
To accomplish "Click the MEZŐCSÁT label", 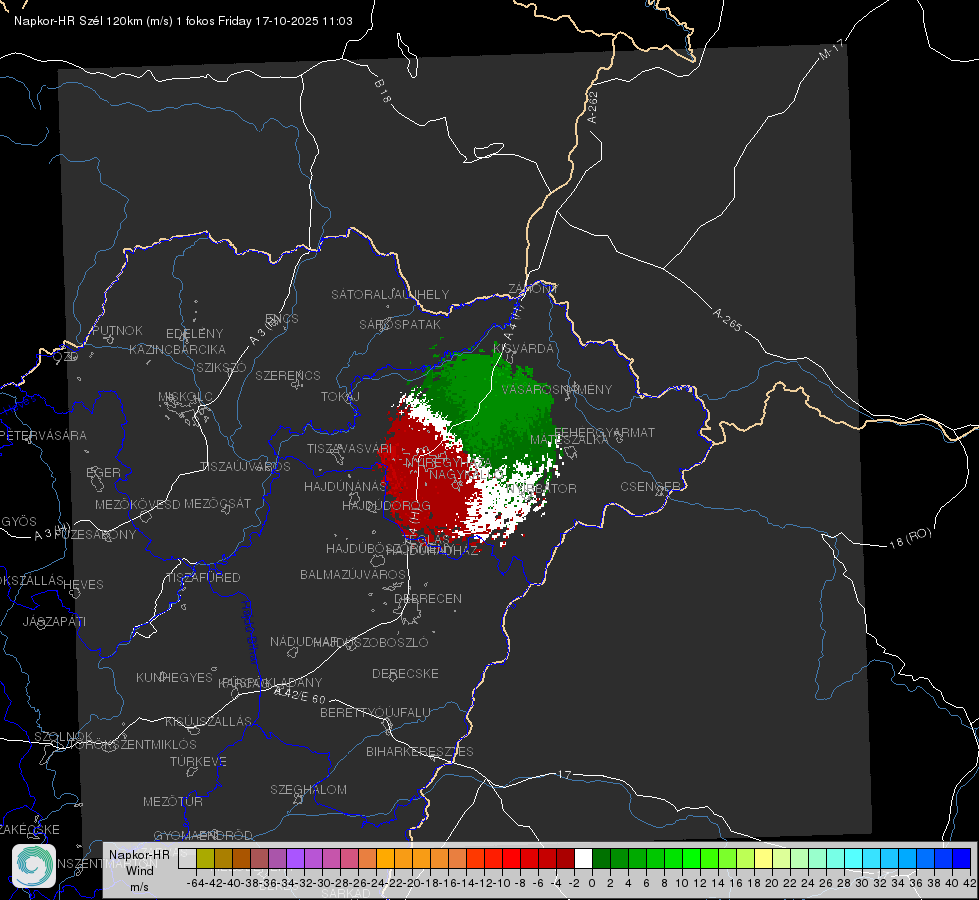I will [x=217, y=503].
